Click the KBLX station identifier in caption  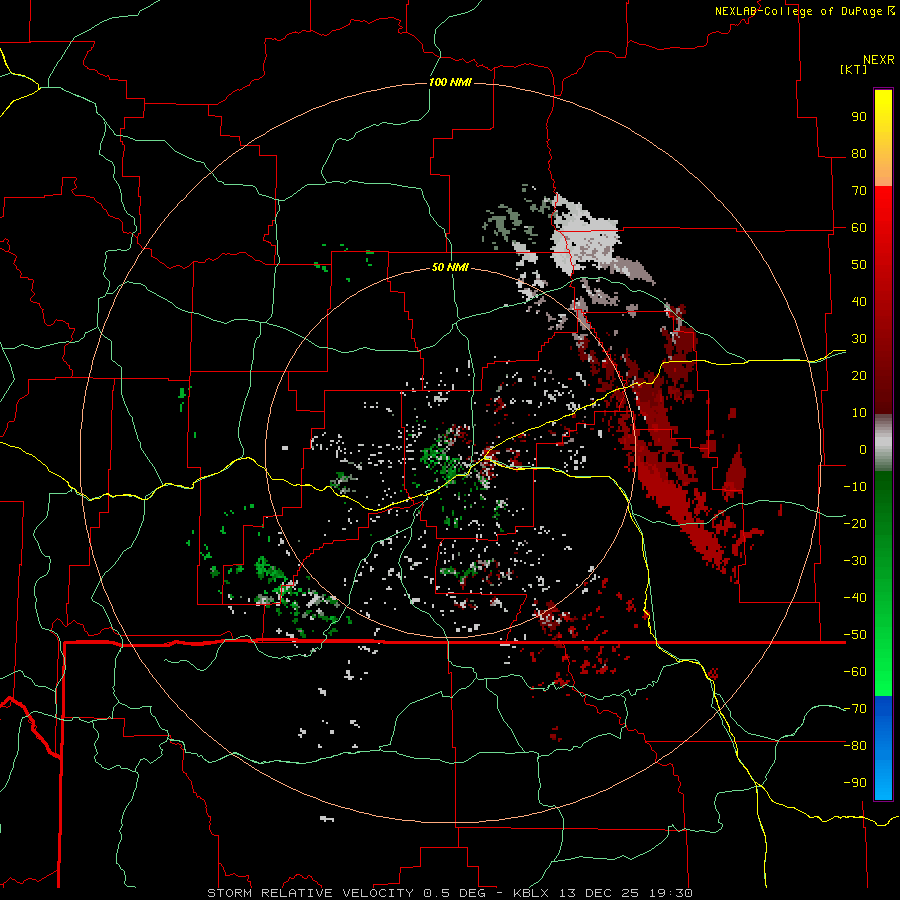pyautogui.click(x=531, y=893)
